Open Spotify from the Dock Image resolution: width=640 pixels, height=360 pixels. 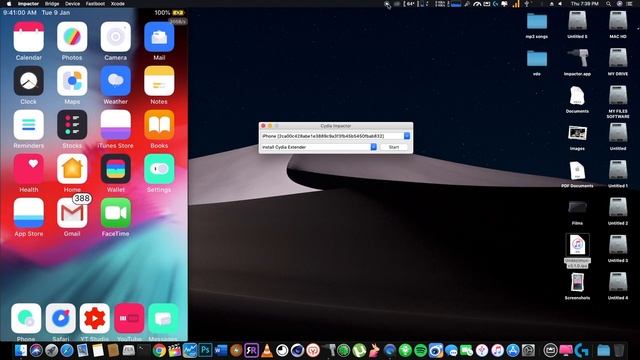point(420,350)
